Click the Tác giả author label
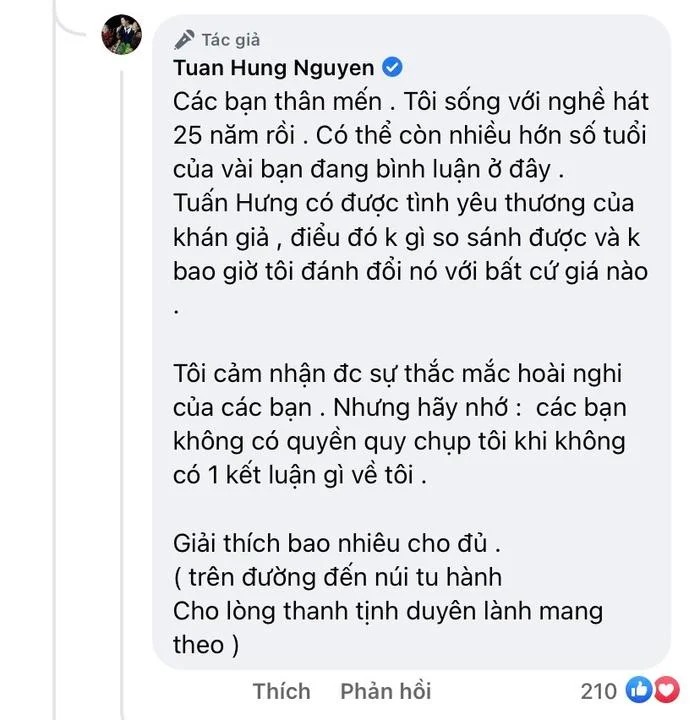The width and height of the screenshot is (700, 720). pyautogui.click(x=230, y=39)
